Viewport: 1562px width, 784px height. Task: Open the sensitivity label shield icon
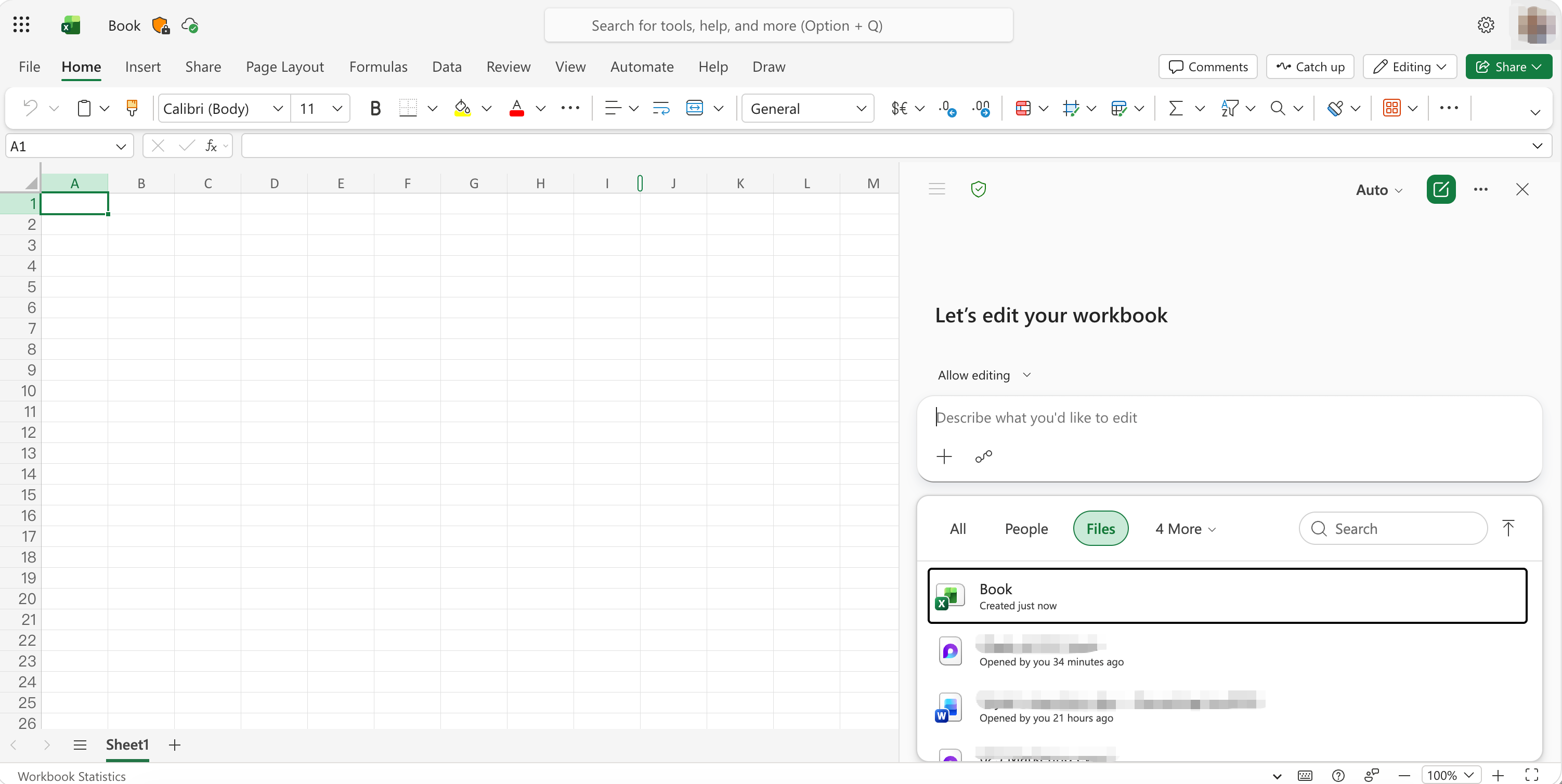click(x=161, y=25)
